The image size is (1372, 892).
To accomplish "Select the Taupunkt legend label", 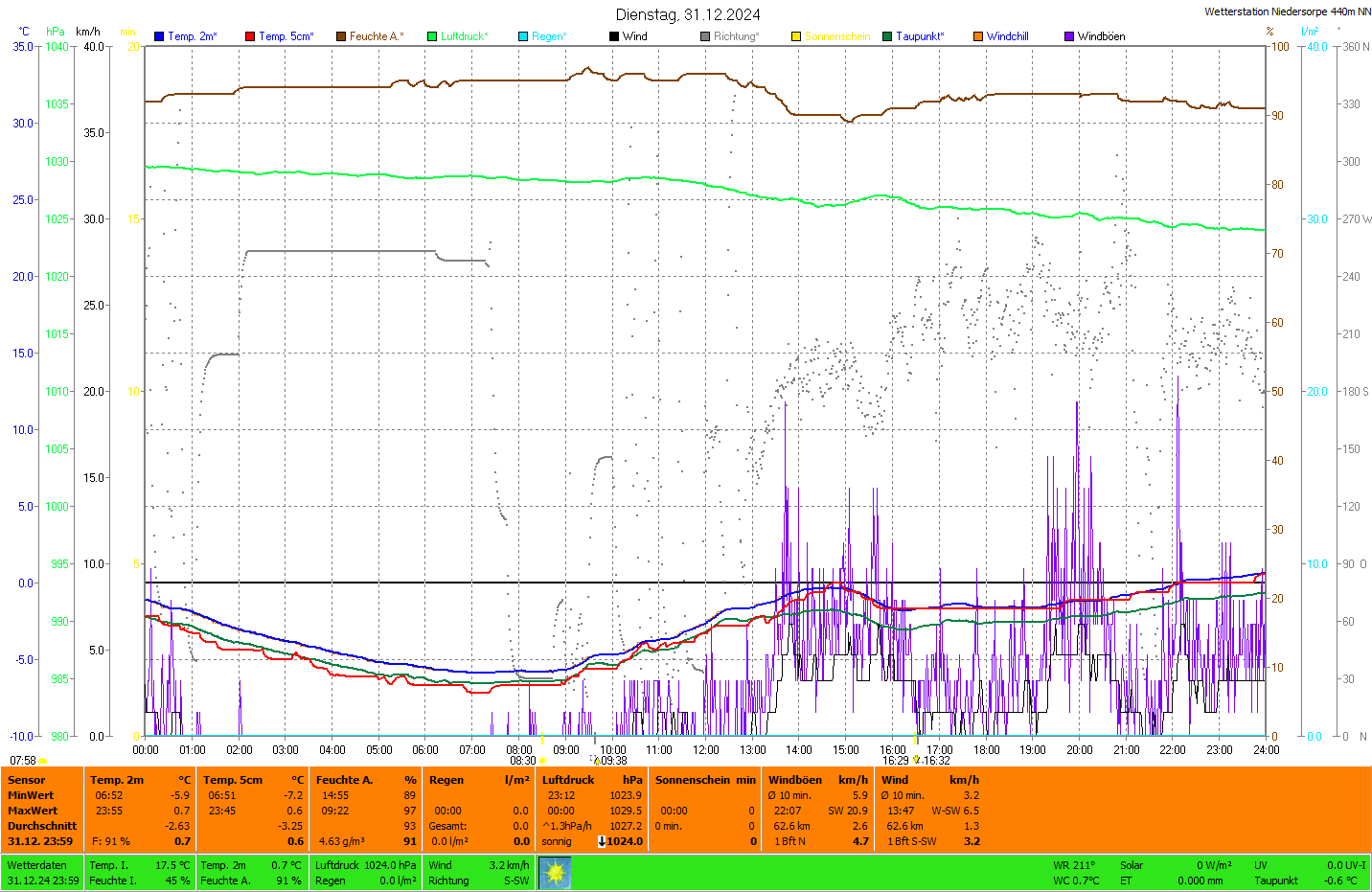I will coord(920,36).
